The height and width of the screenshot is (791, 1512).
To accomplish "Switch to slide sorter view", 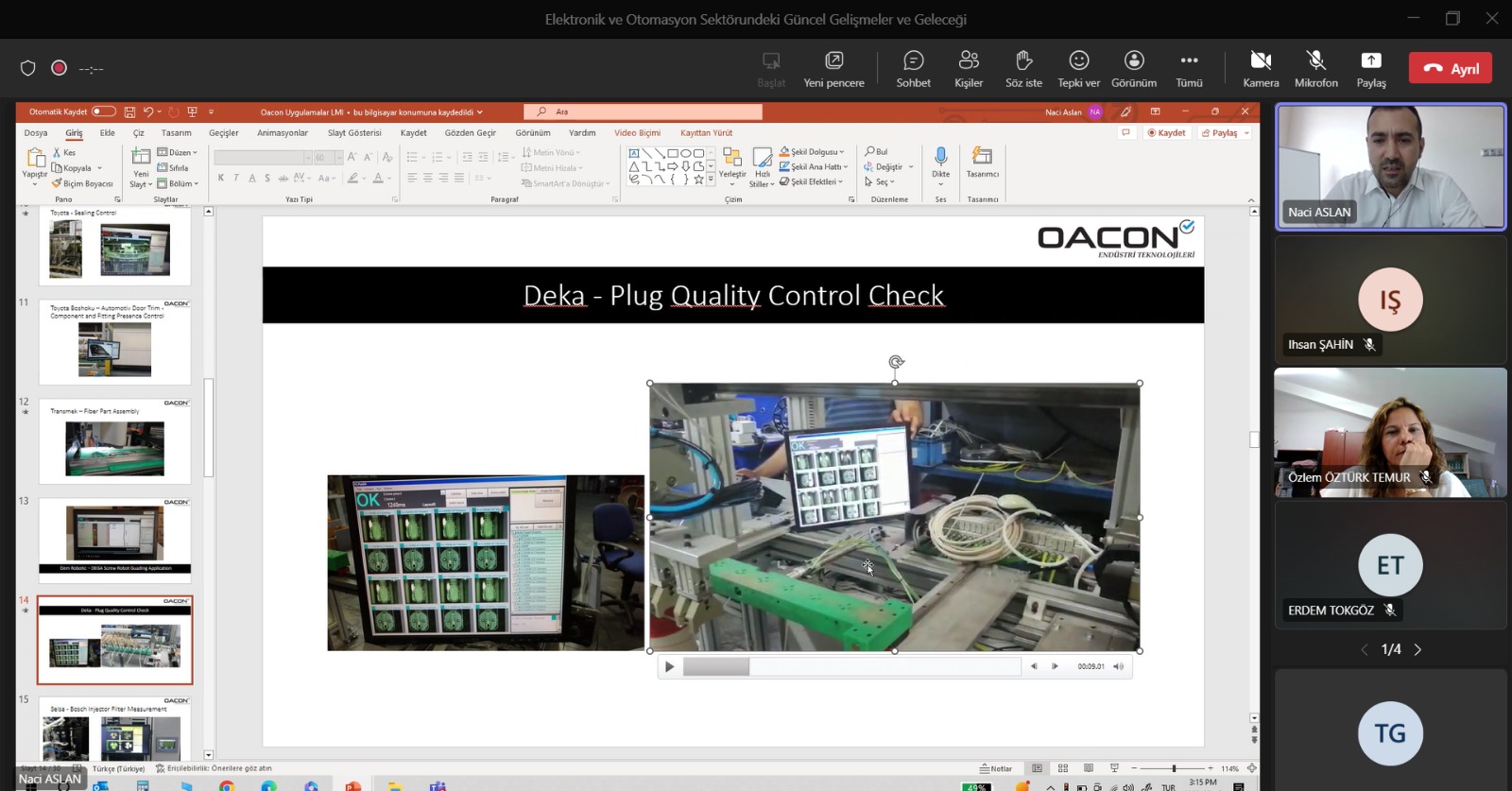I will [1063, 768].
